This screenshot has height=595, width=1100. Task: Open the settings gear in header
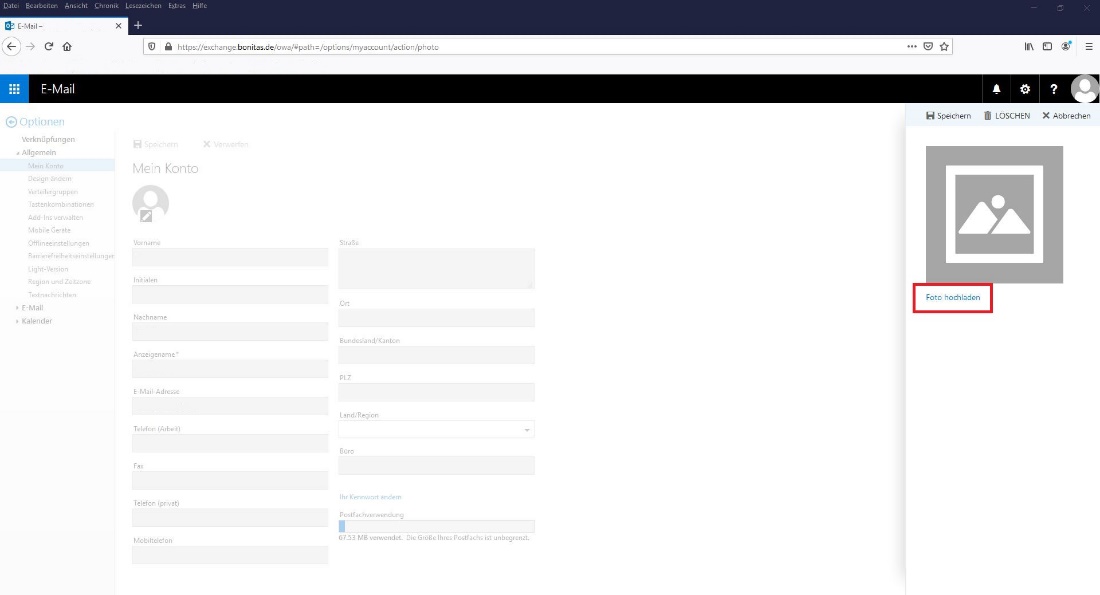(x=1025, y=89)
